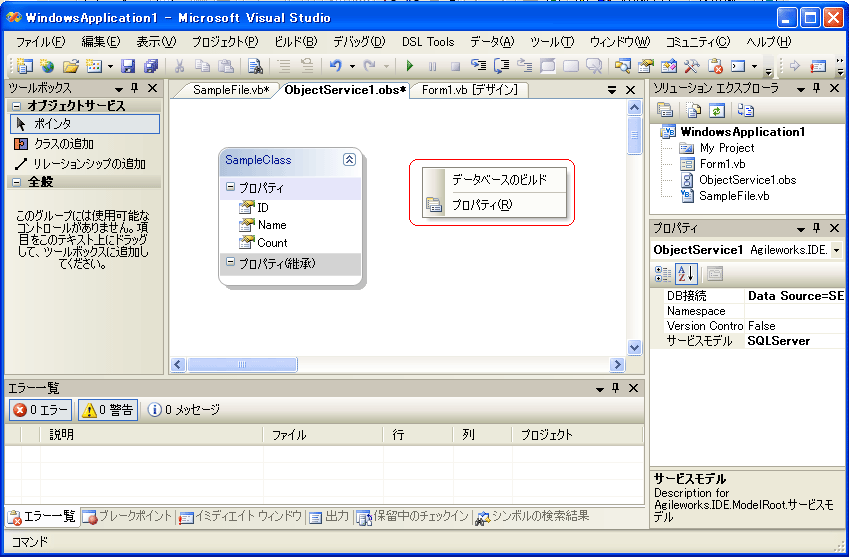This screenshot has height=557, width=849.
Task: Select Form1.vb in Solution Explorer
Action: 722,164
